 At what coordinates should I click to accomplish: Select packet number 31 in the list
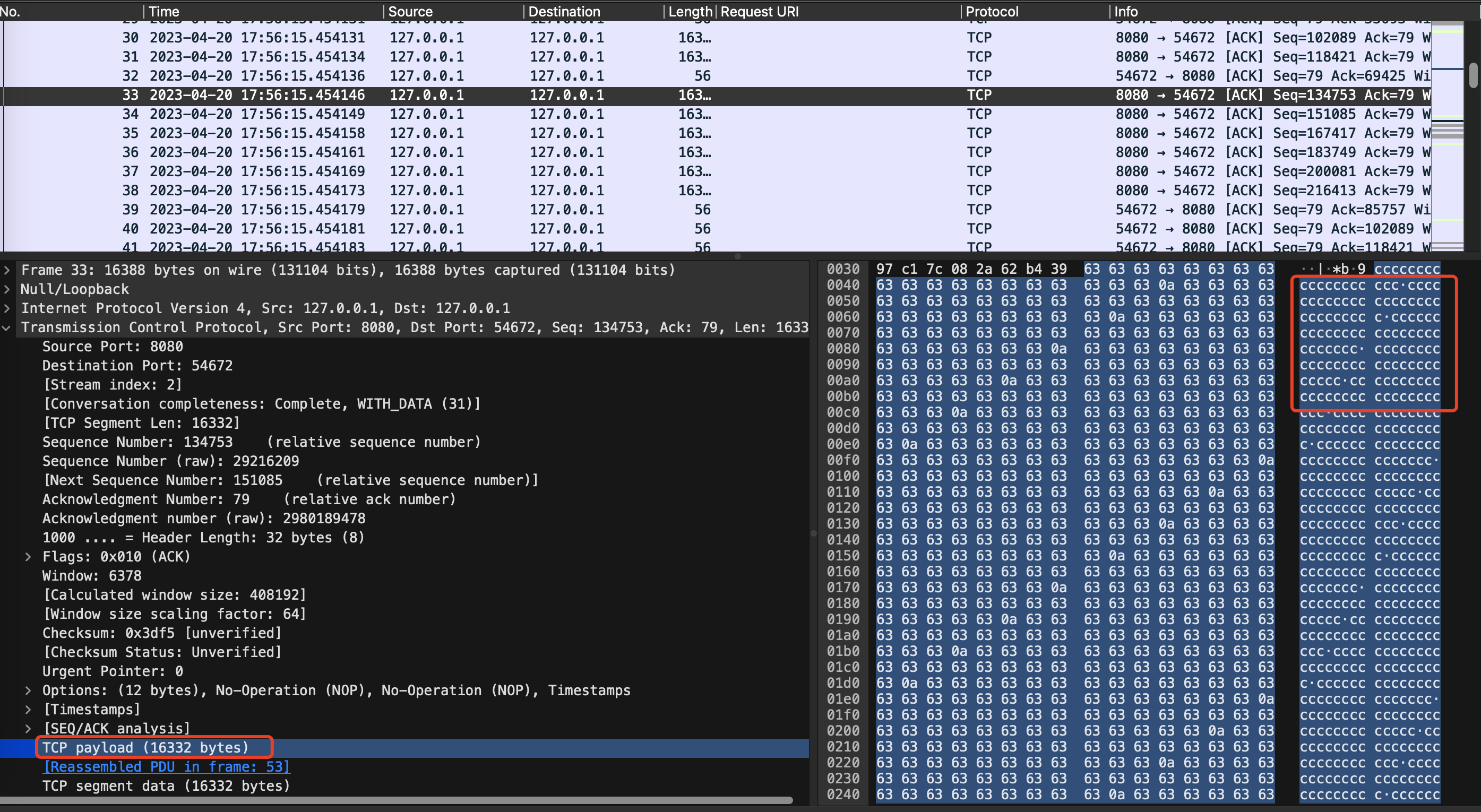click(x=716, y=56)
